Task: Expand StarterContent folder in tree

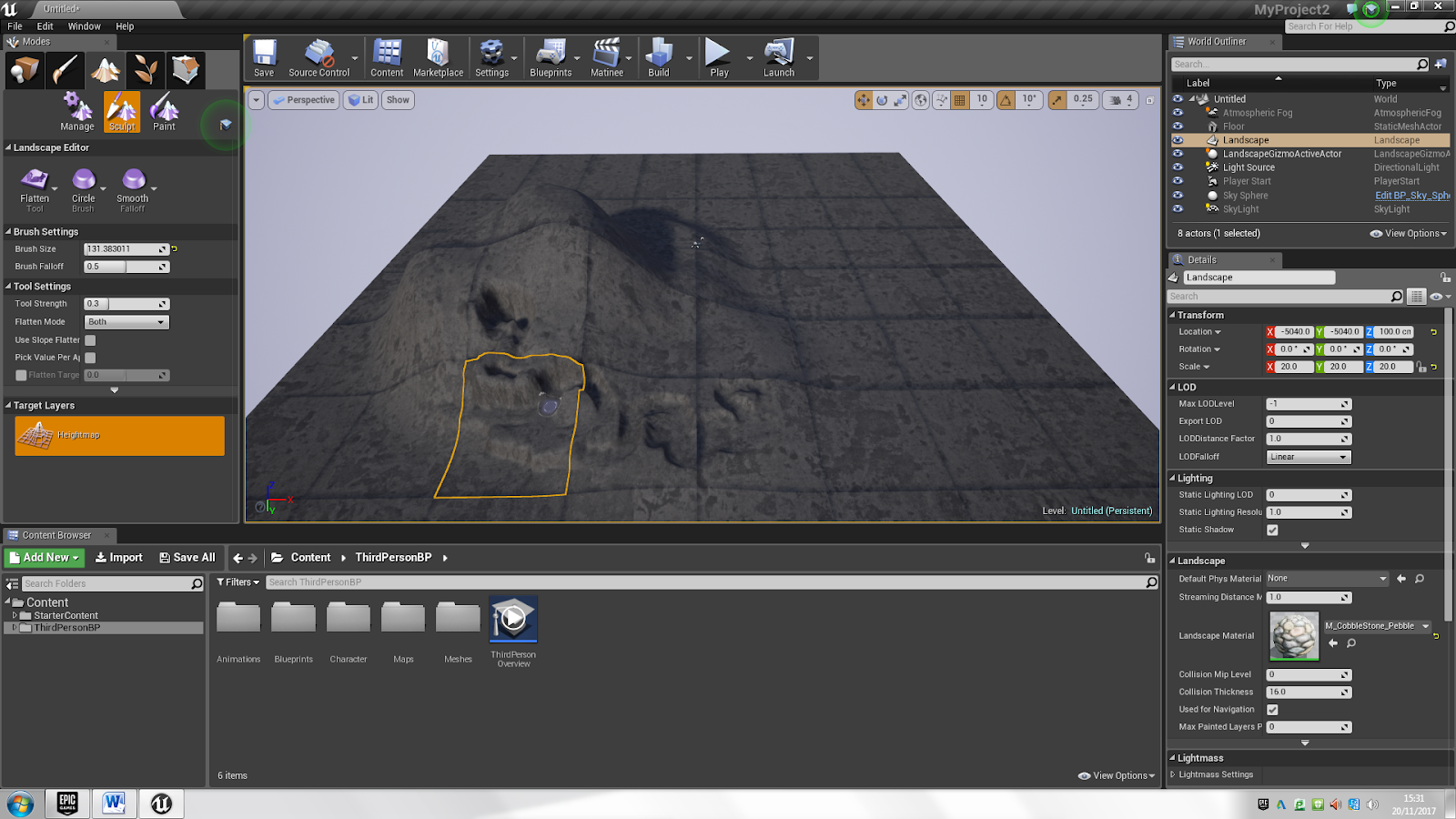Action: [15, 616]
